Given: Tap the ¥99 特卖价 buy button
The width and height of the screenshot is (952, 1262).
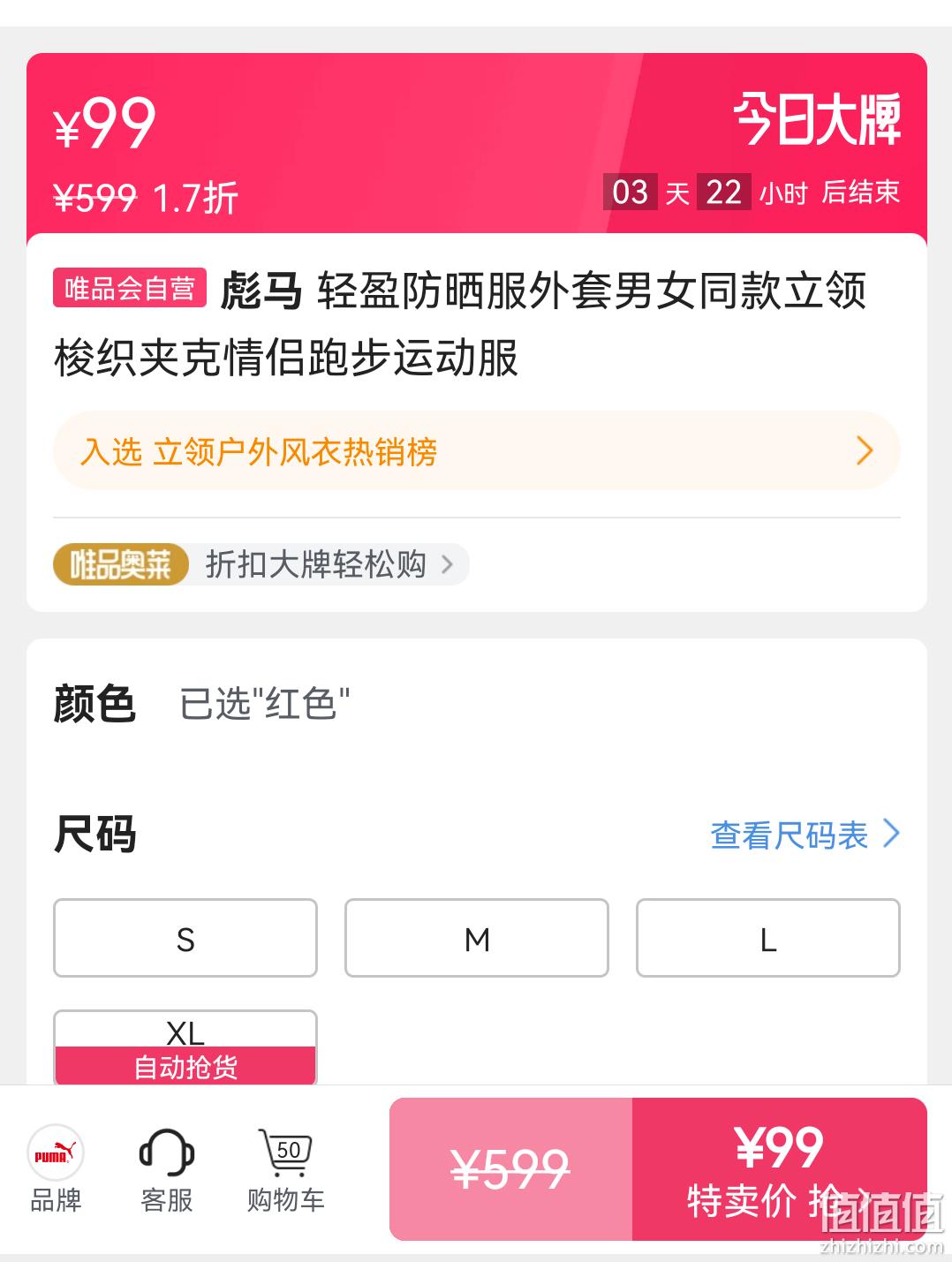Looking at the screenshot, I should coord(780,1169).
